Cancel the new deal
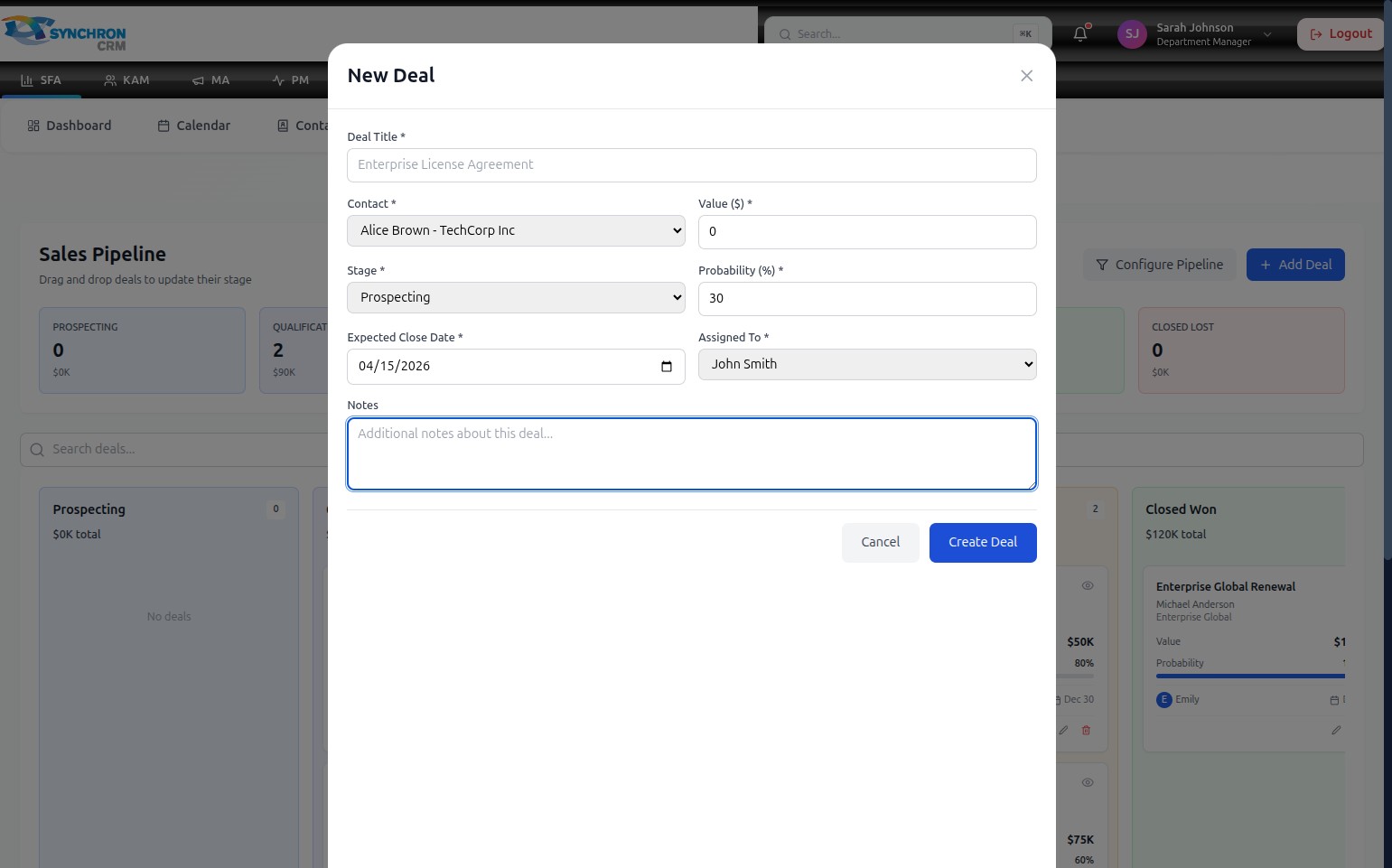1392x868 pixels. point(880,543)
